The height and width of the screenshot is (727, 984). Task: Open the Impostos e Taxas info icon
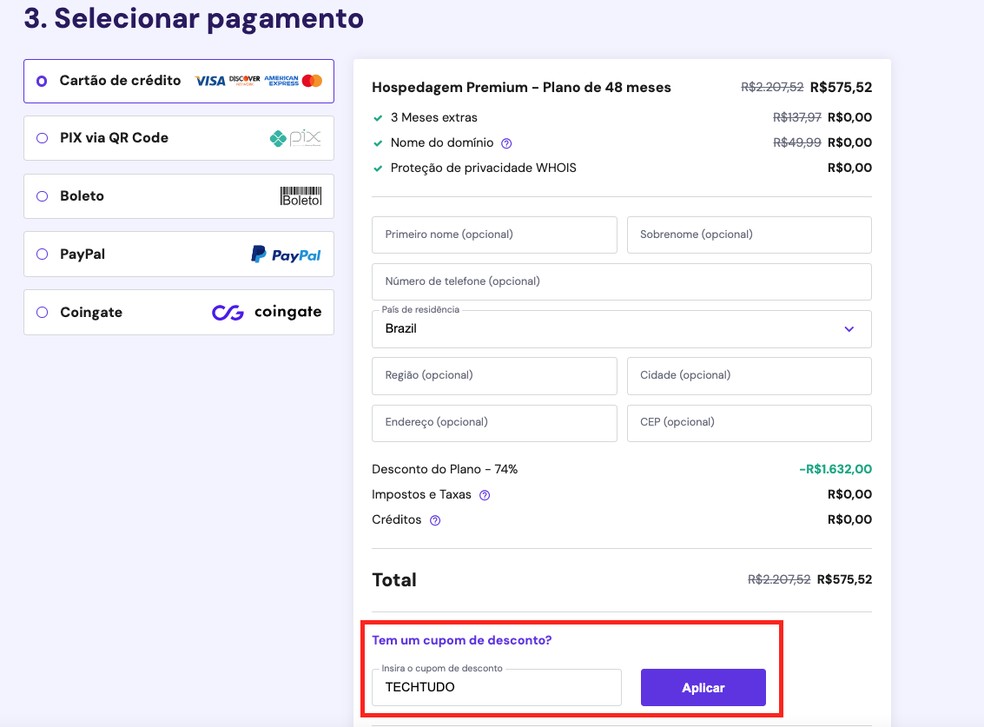pos(484,494)
